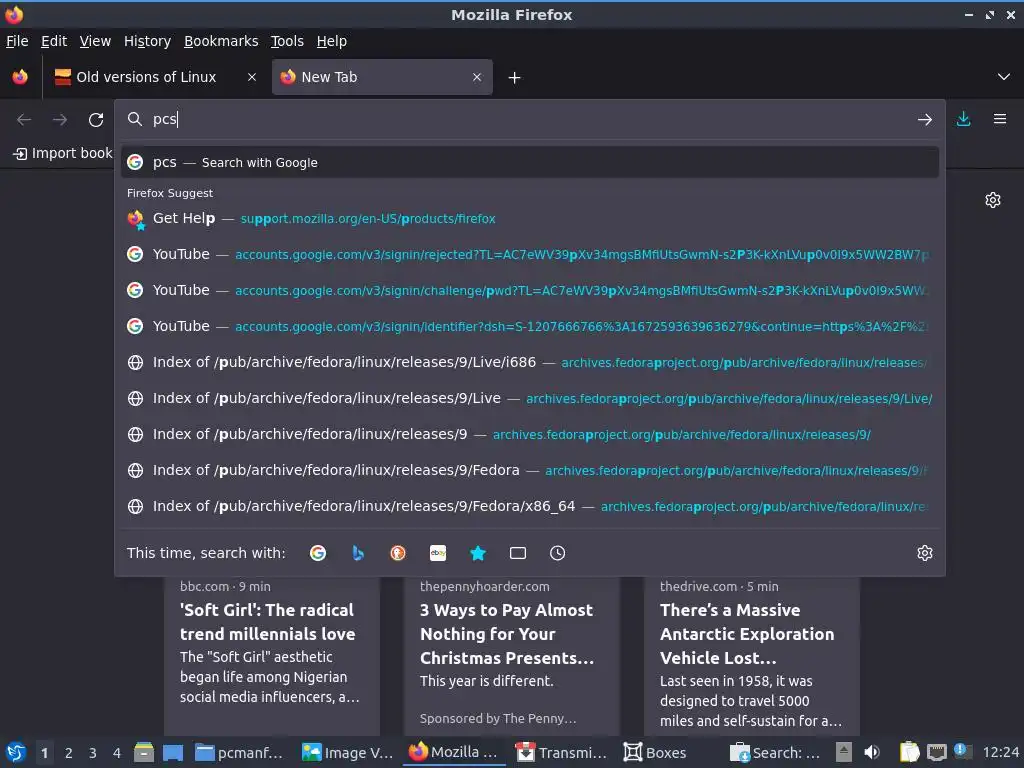The height and width of the screenshot is (768, 1024).
Task: Search this time with DuckDuckGo icon
Action: point(398,553)
